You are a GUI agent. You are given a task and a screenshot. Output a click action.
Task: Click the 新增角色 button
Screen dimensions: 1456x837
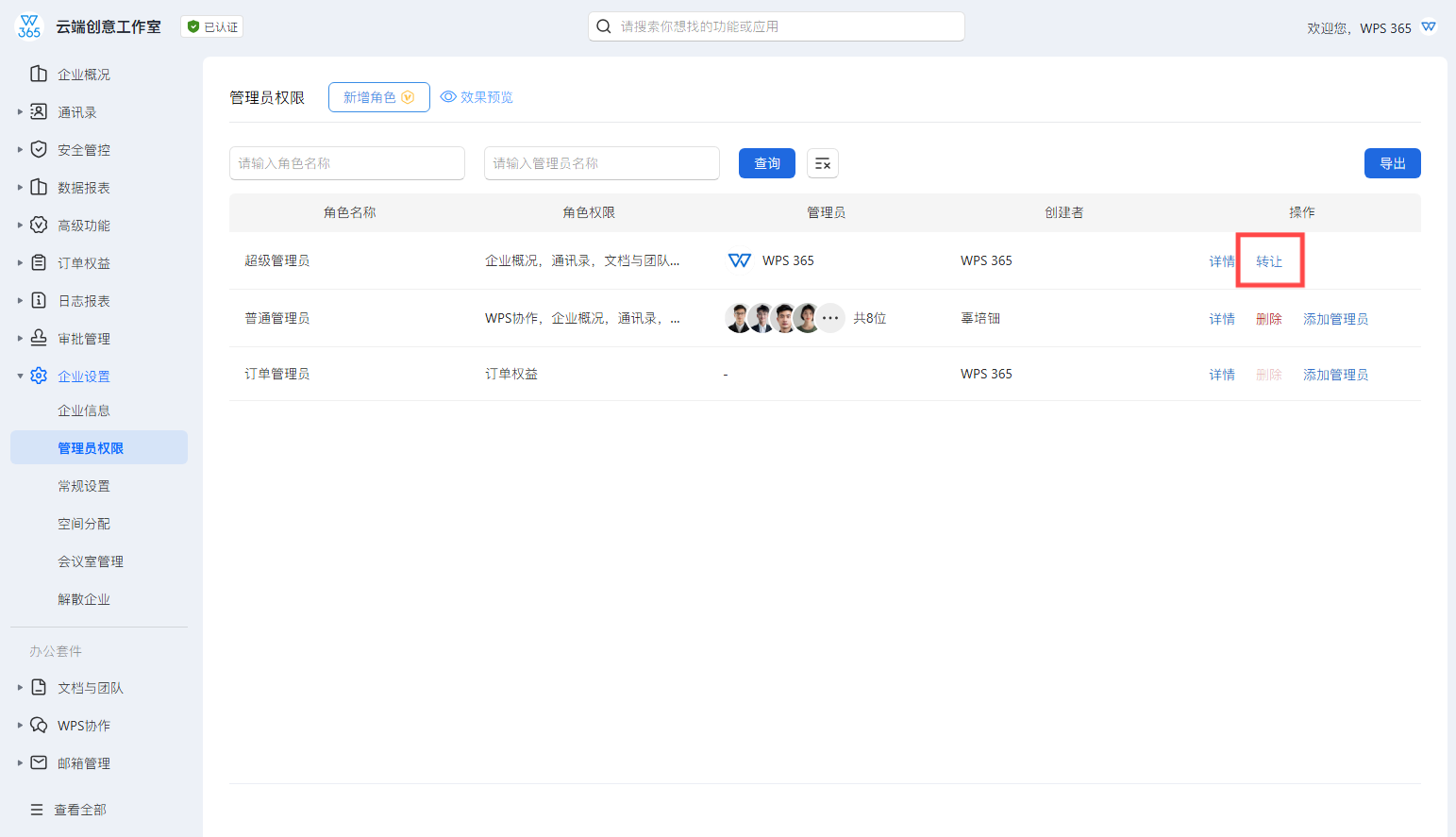378,97
